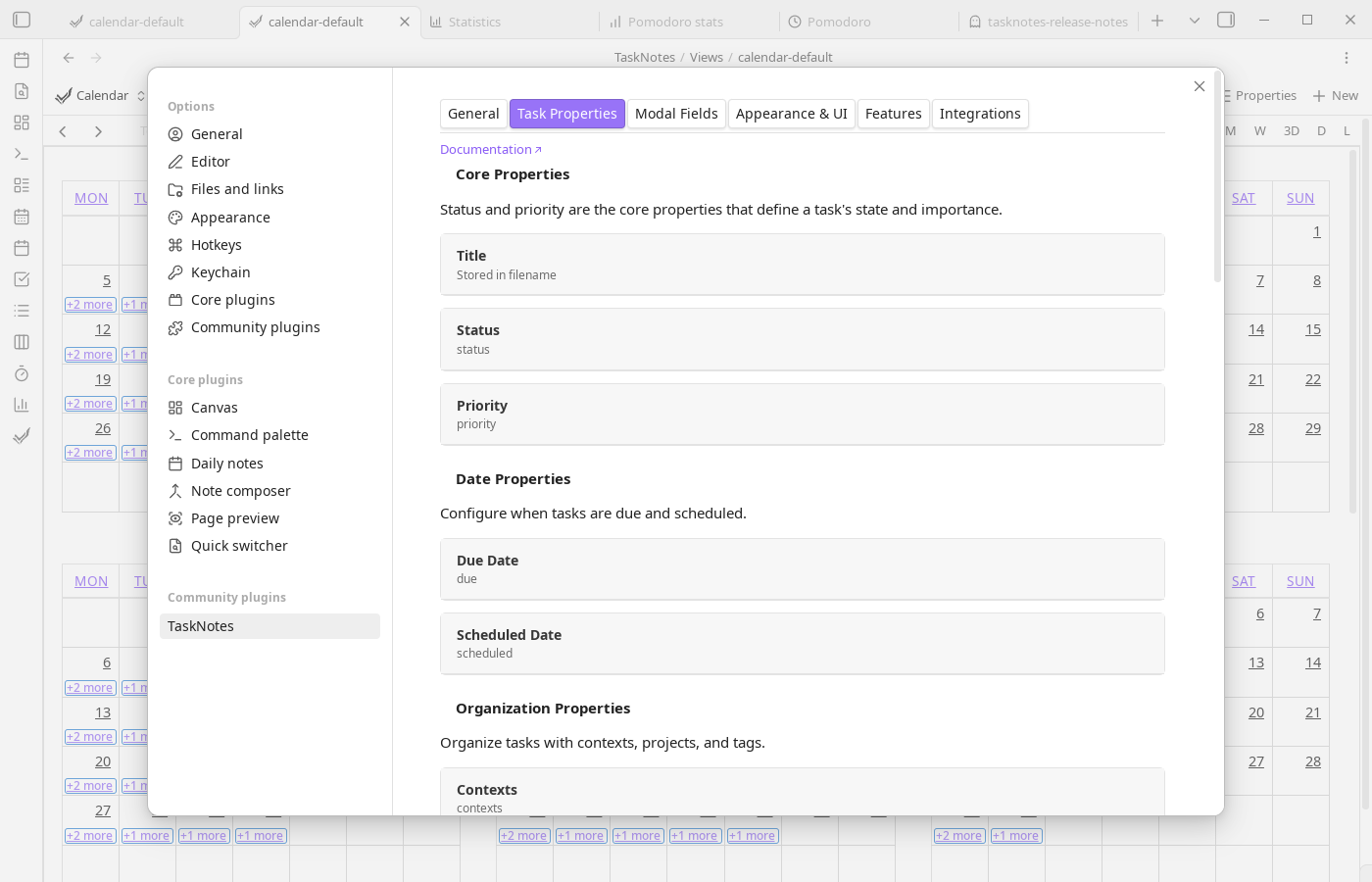Go to next calendar period arrow
The width and height of the screenshot is (1372, 882).
(x=98, y=131)
